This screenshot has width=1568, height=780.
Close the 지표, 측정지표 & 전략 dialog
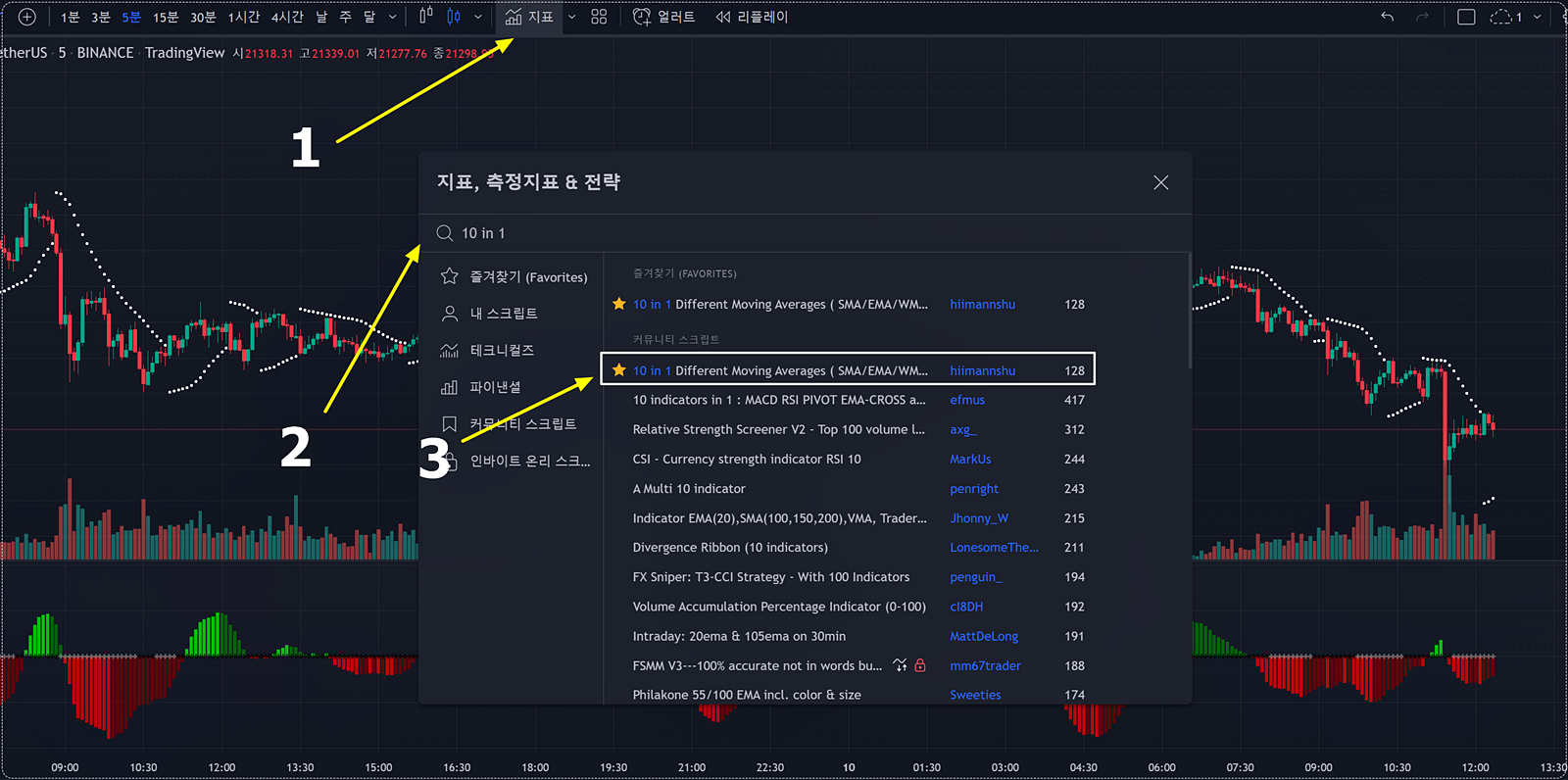[1161, 182]
